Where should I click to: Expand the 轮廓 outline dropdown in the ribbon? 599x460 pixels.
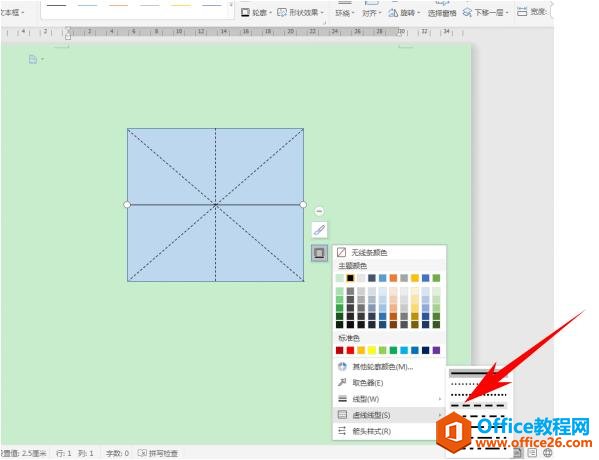[257, 13]
